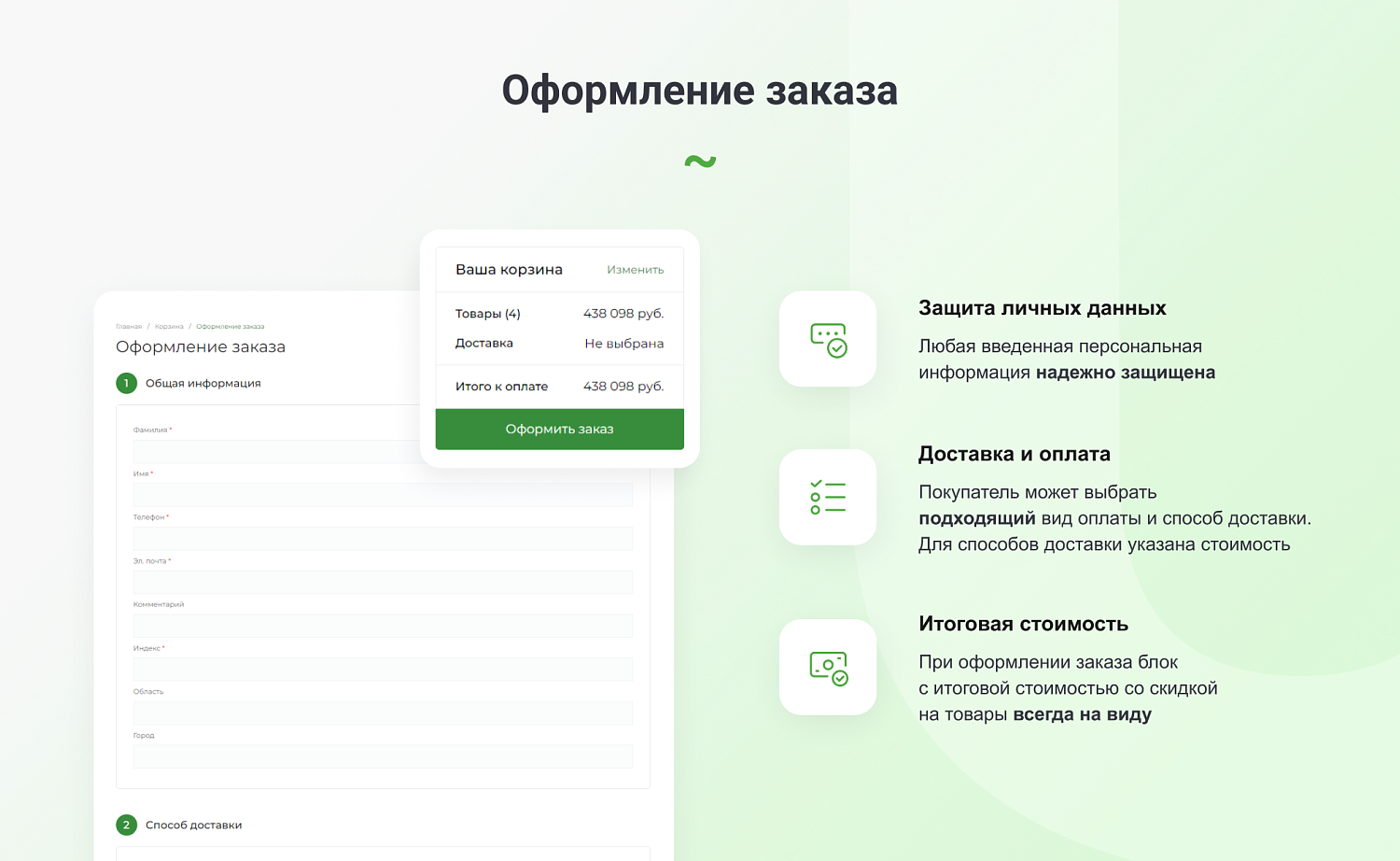Click the «Эл. почта» input field
Screen dimensions: 1400x861
pyautogui.click(x=383, y=582)
